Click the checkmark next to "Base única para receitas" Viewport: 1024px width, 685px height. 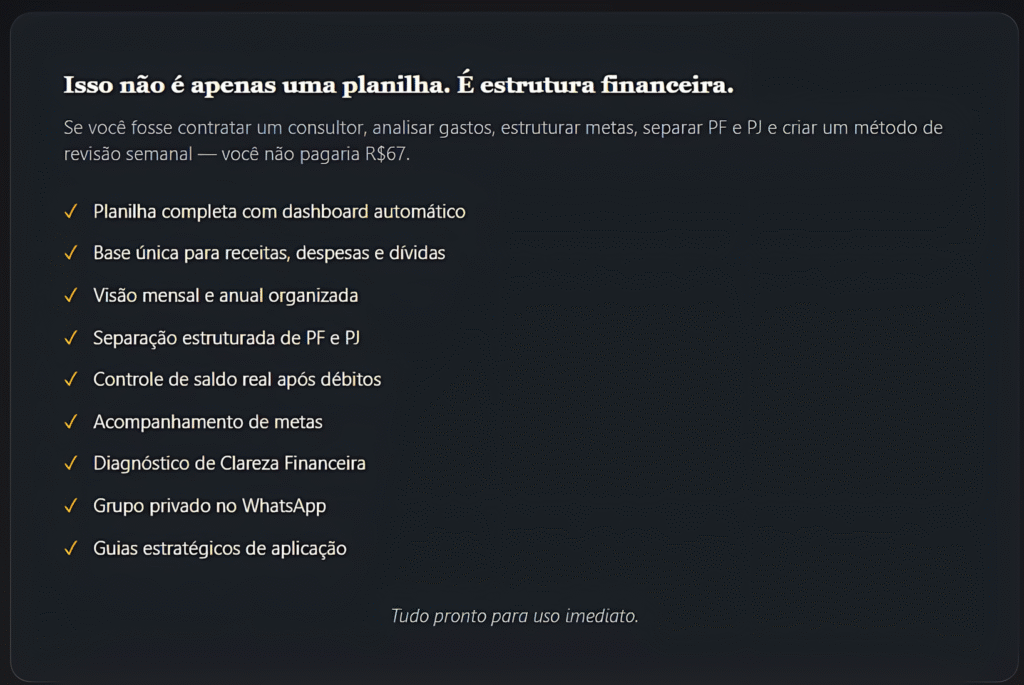(71, 254)
